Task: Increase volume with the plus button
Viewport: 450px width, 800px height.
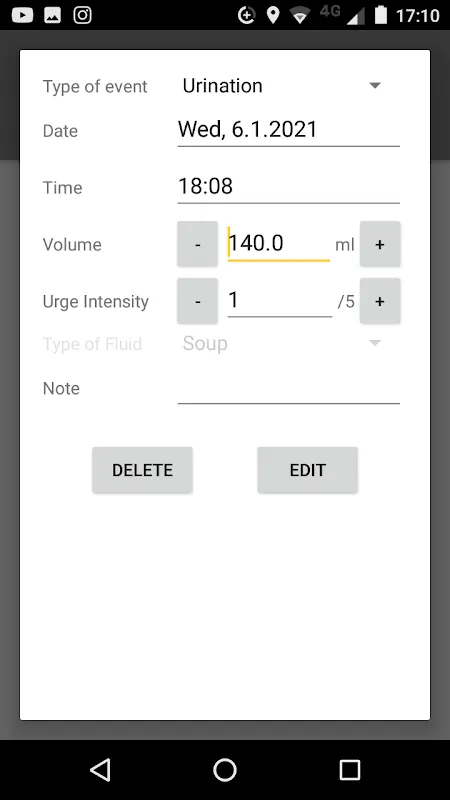Action: click(x=380, y=244)
